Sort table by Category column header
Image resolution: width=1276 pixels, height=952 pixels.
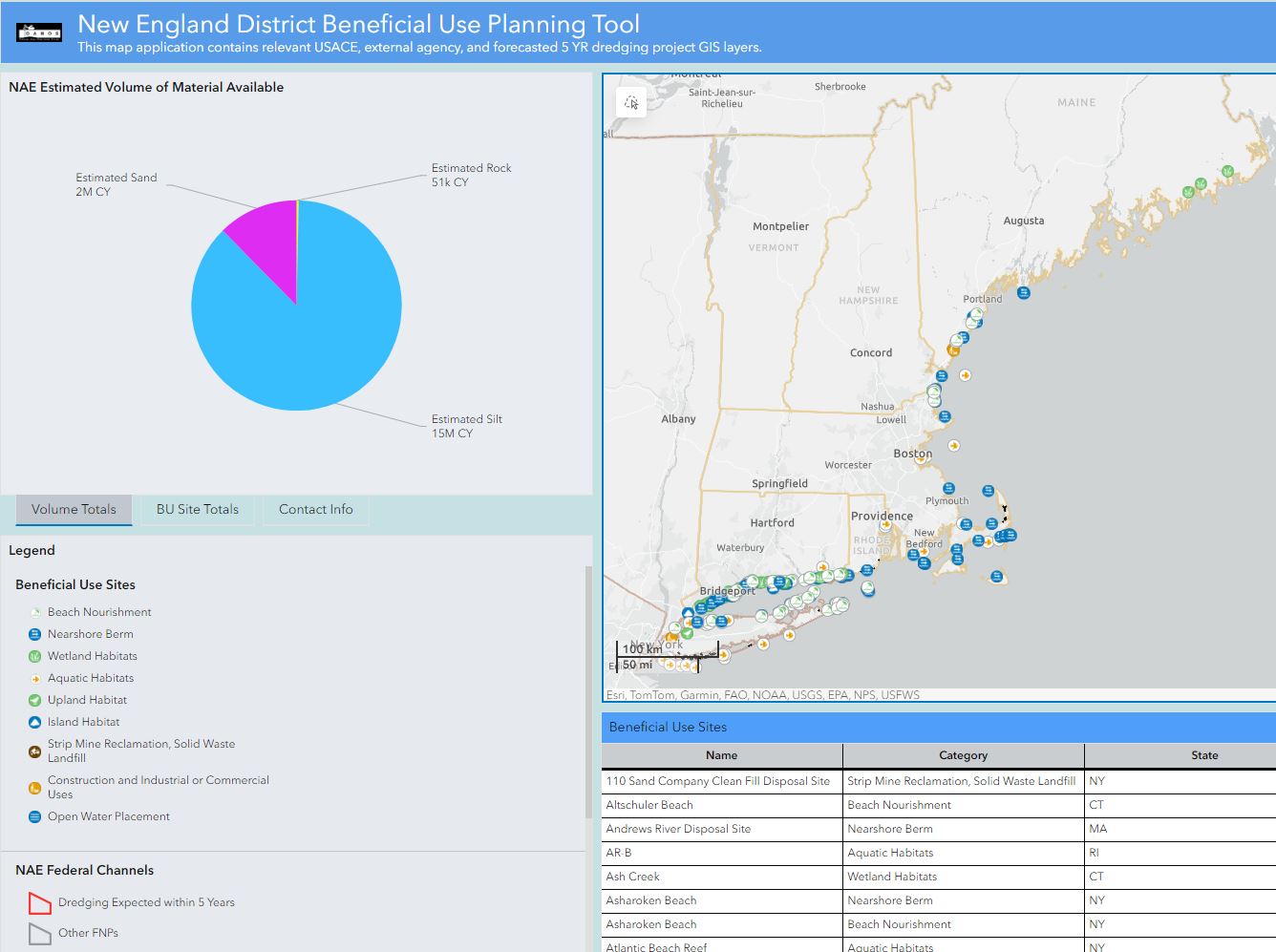point(963,755)
